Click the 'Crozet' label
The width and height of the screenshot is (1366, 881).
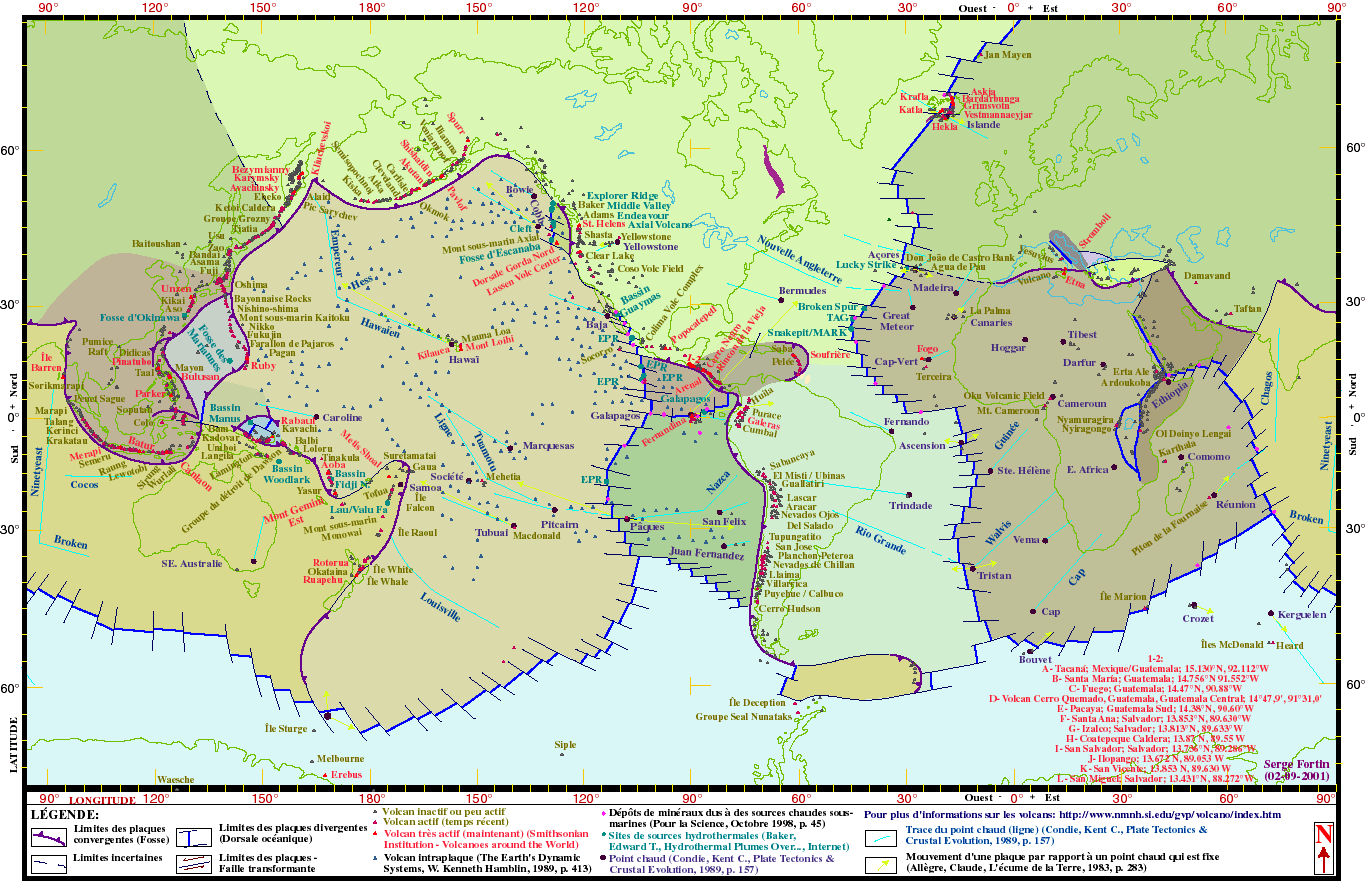pyautogui.click(x=1198, y=619)
